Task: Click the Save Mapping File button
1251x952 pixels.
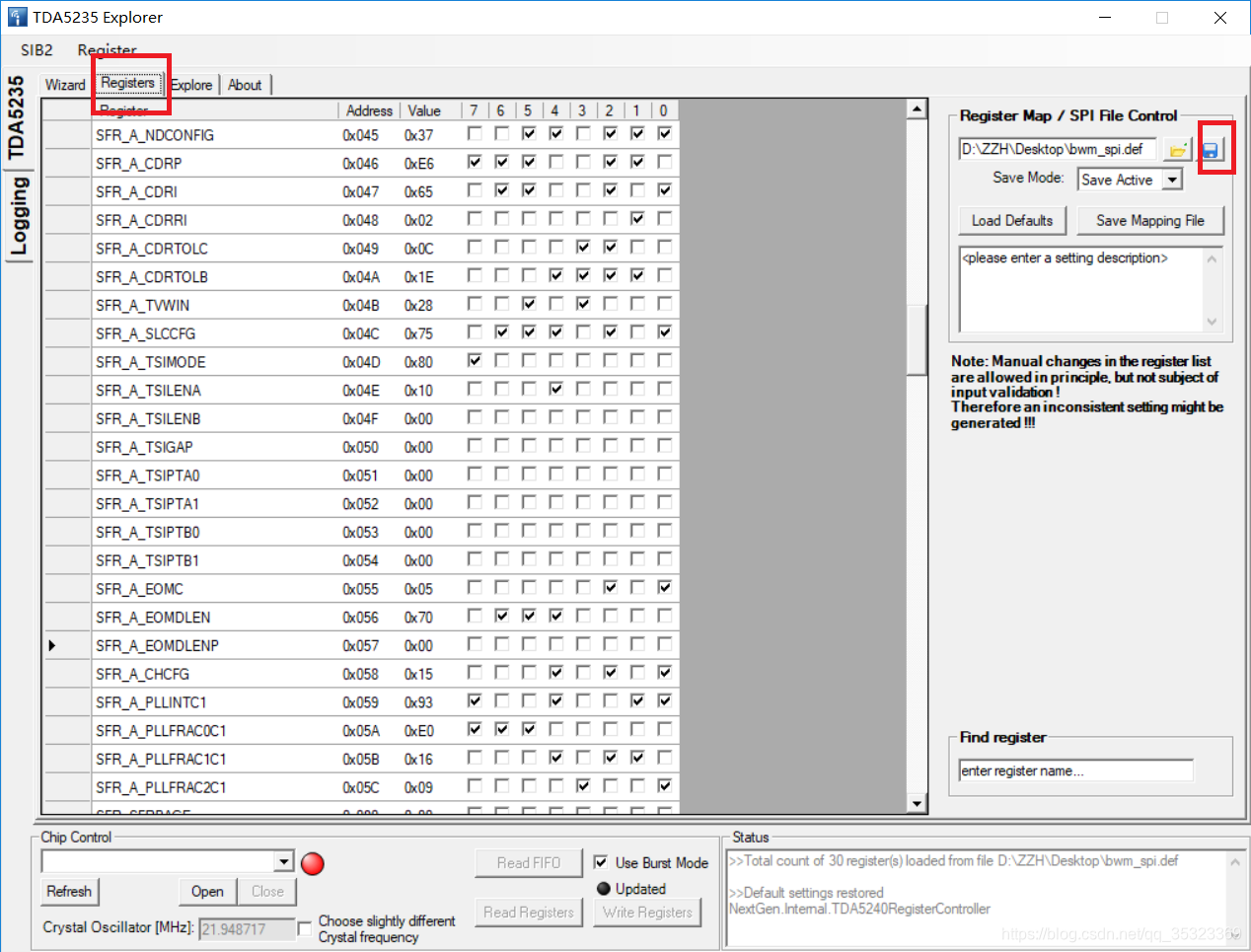Action: point(1150,221)
